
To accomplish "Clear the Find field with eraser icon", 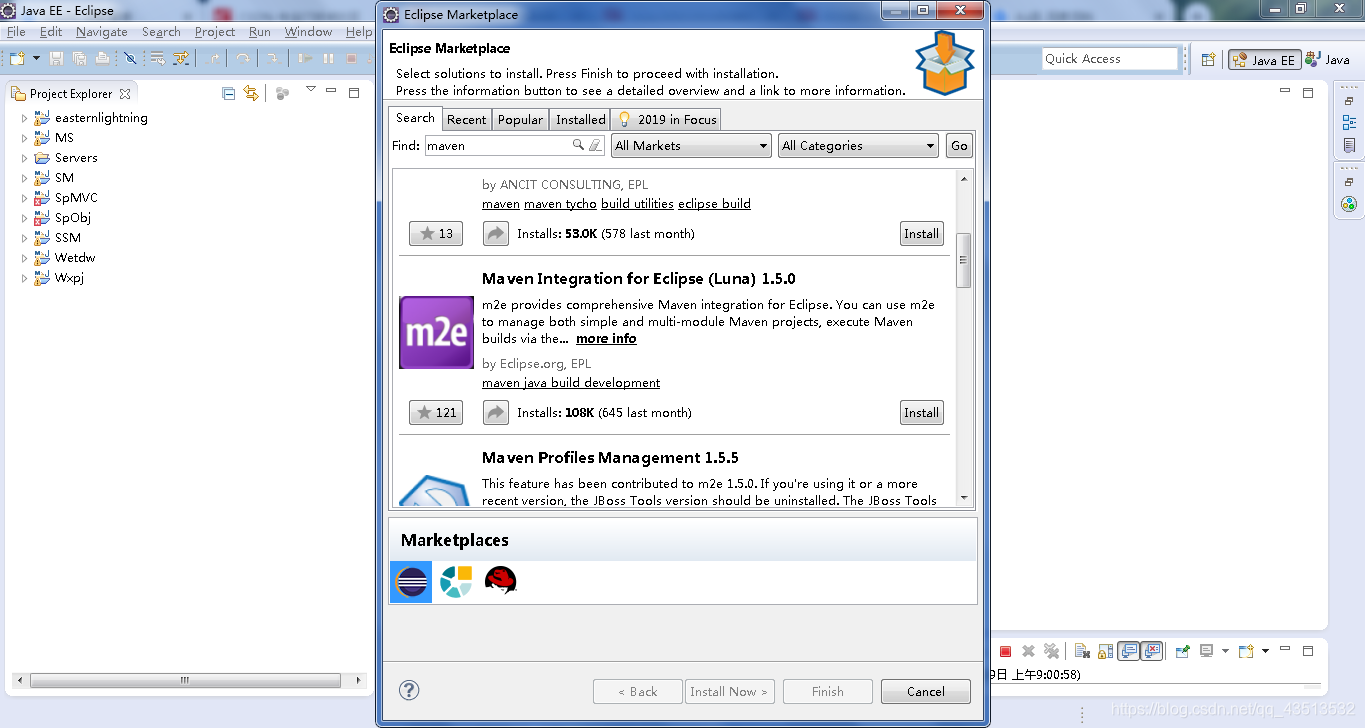I will pos(595,145).
